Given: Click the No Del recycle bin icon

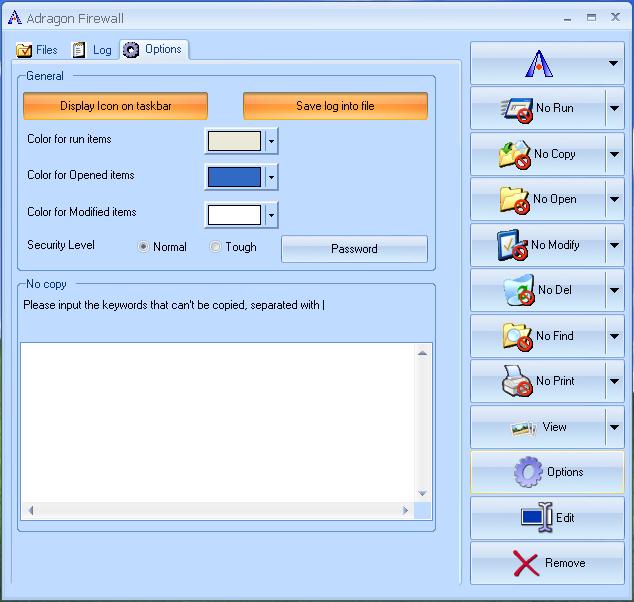Looking at the screenshot, I should (x=519, y=290).
